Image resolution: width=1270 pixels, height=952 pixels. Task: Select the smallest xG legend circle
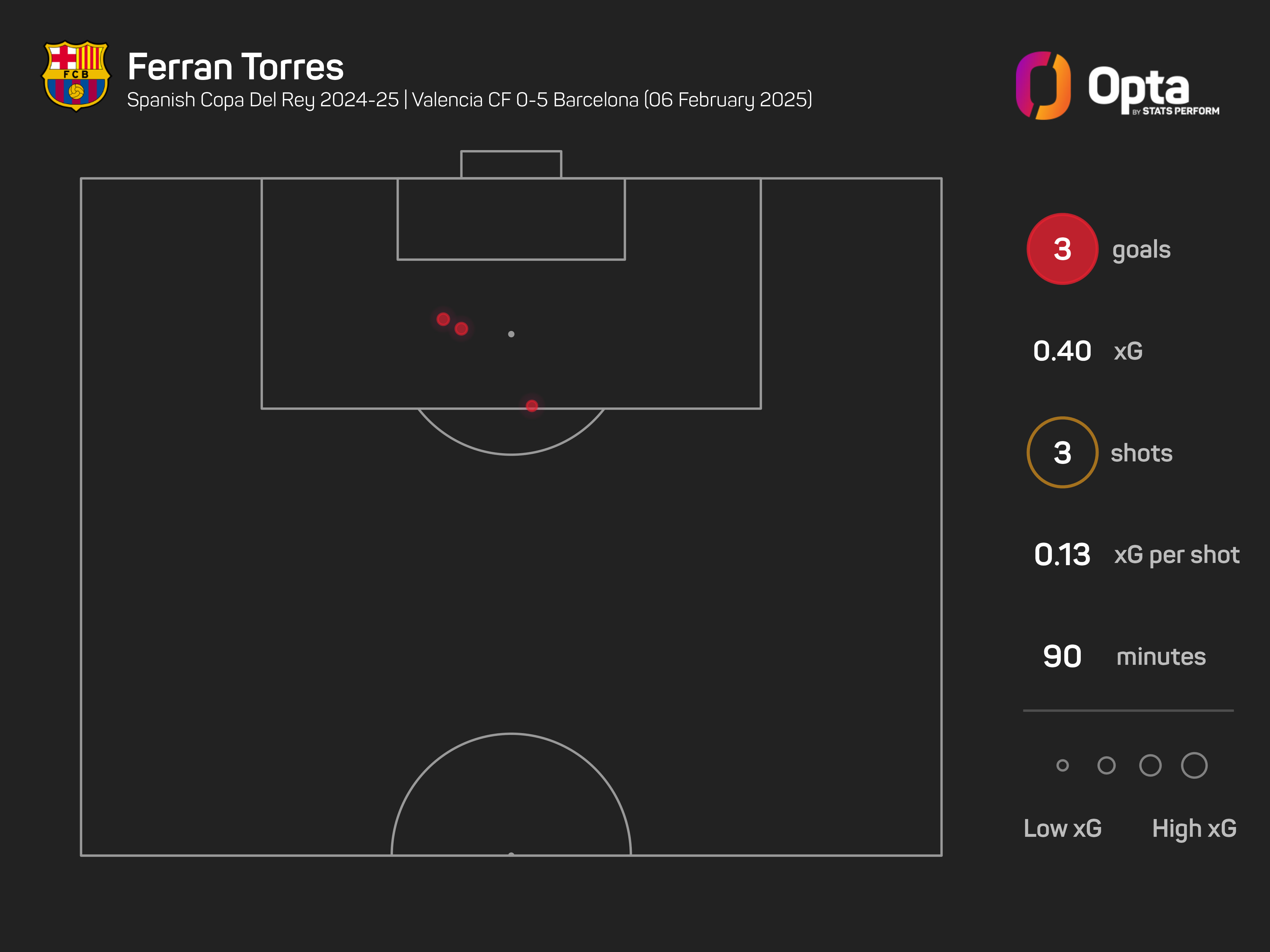tap(1062, 765)
